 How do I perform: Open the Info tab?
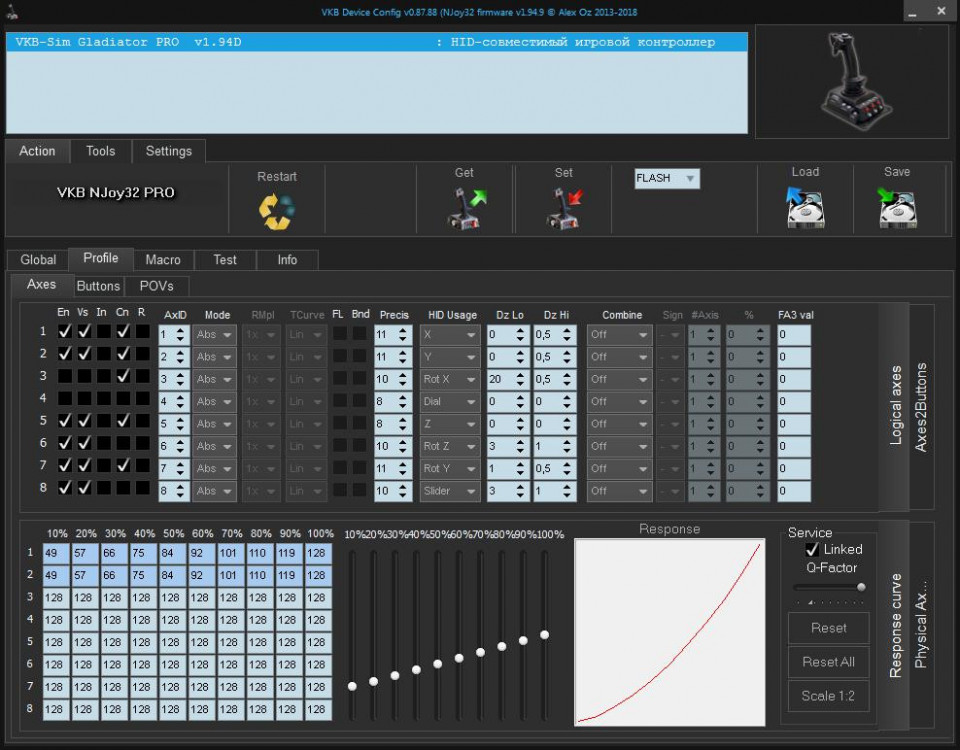287,260
